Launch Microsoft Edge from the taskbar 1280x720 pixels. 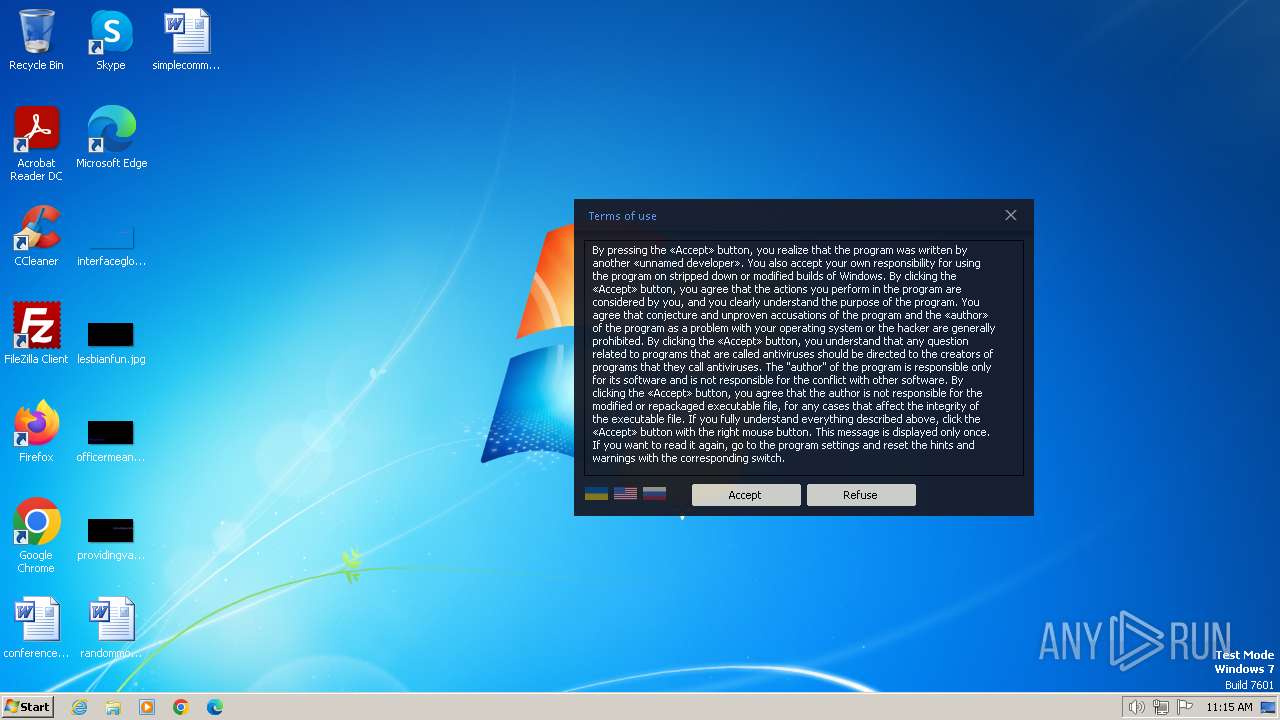tap(215, 707)
